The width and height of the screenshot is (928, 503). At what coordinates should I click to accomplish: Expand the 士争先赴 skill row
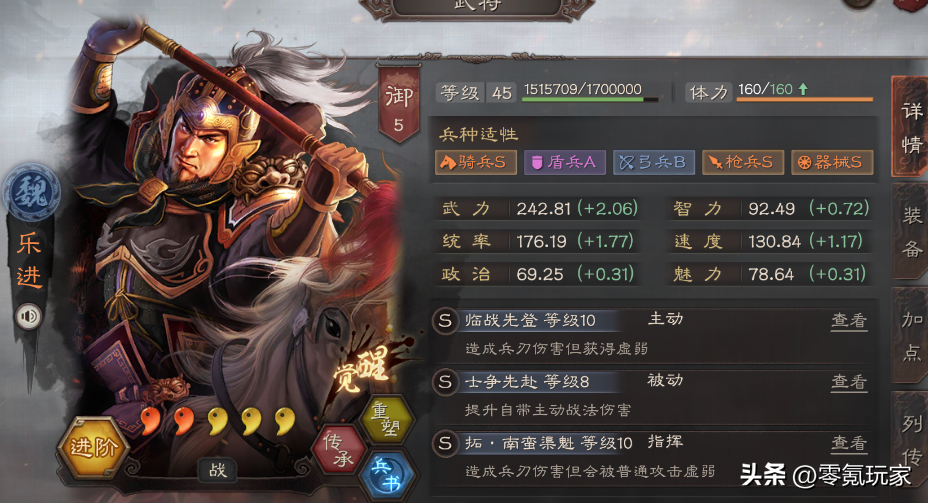pyautogui.click(x=652, y=396)
